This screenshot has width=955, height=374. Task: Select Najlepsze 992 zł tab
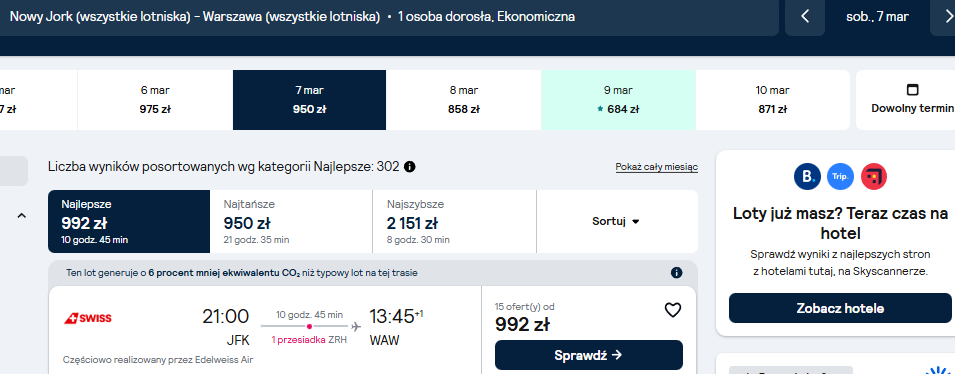tap(129, 222)
